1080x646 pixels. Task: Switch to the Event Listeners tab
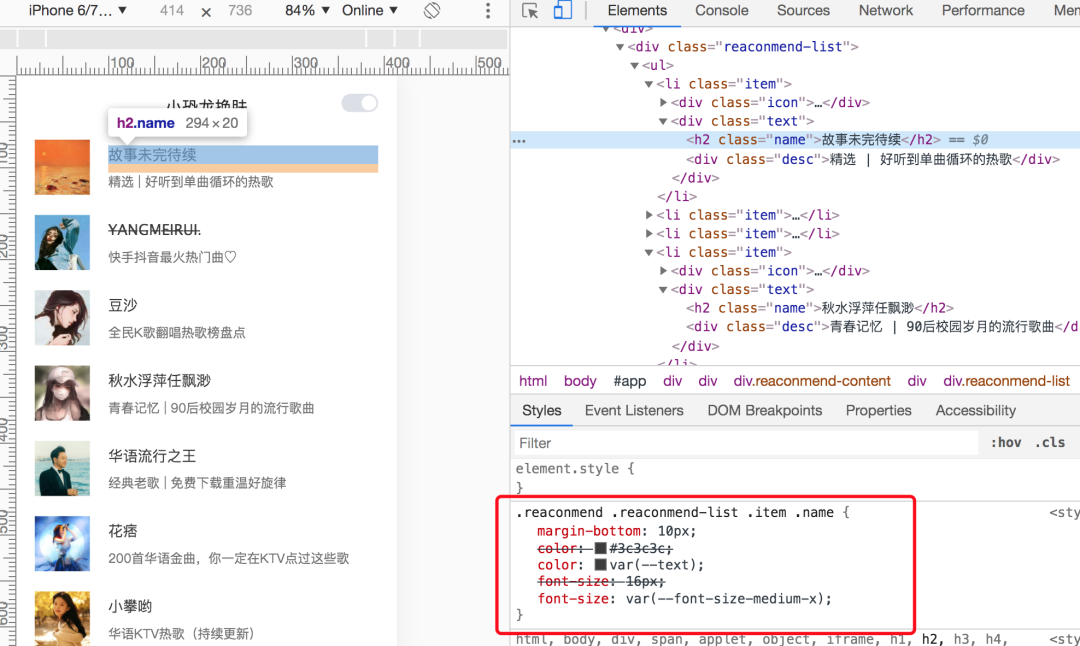pyautogui.click(x=634, y=410)
